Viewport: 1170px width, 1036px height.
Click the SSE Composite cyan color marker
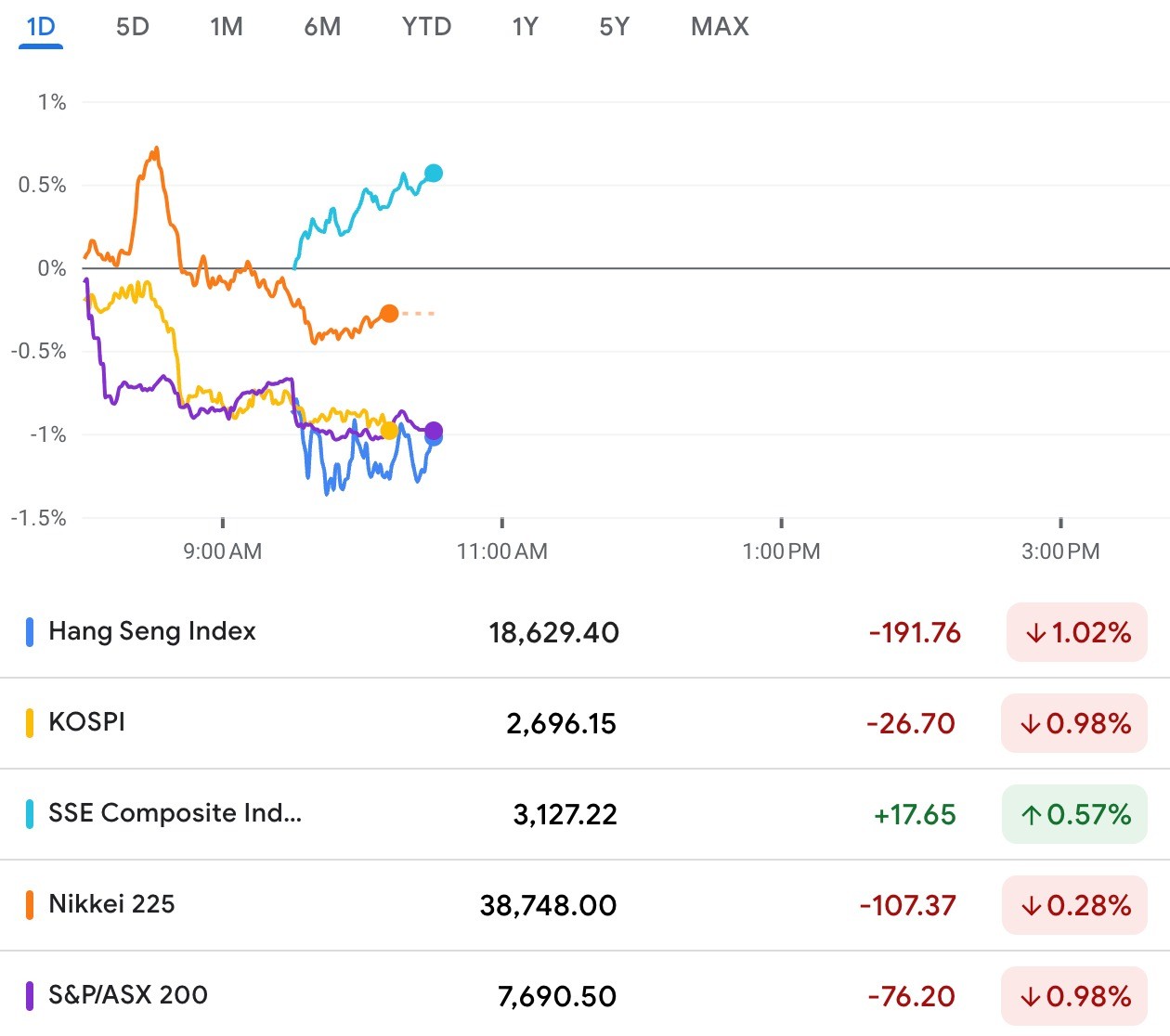(x=30, y=814)
